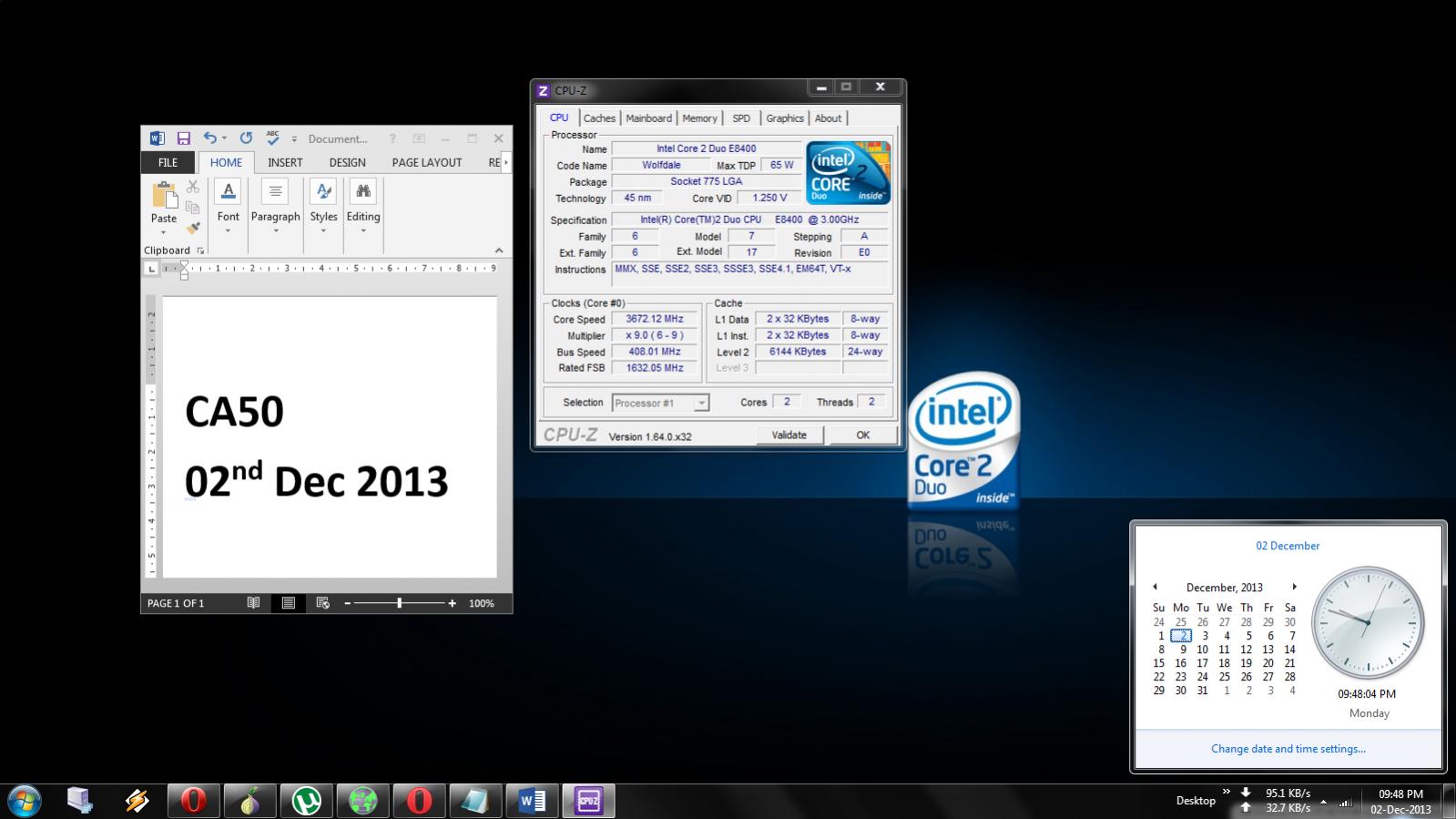This screenshot has width=1456, height=819.
Task: Click the Paste clipboard icon
Action: point(164,195)
